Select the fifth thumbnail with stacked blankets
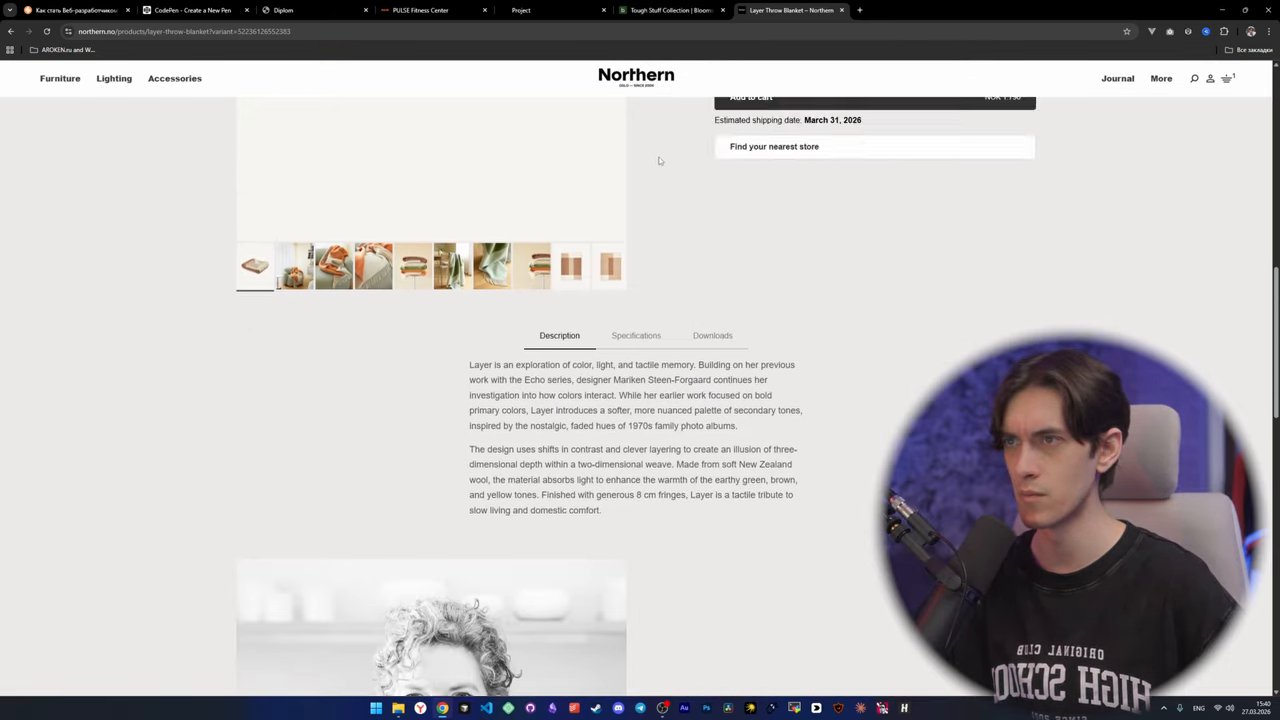 [413, 266]
